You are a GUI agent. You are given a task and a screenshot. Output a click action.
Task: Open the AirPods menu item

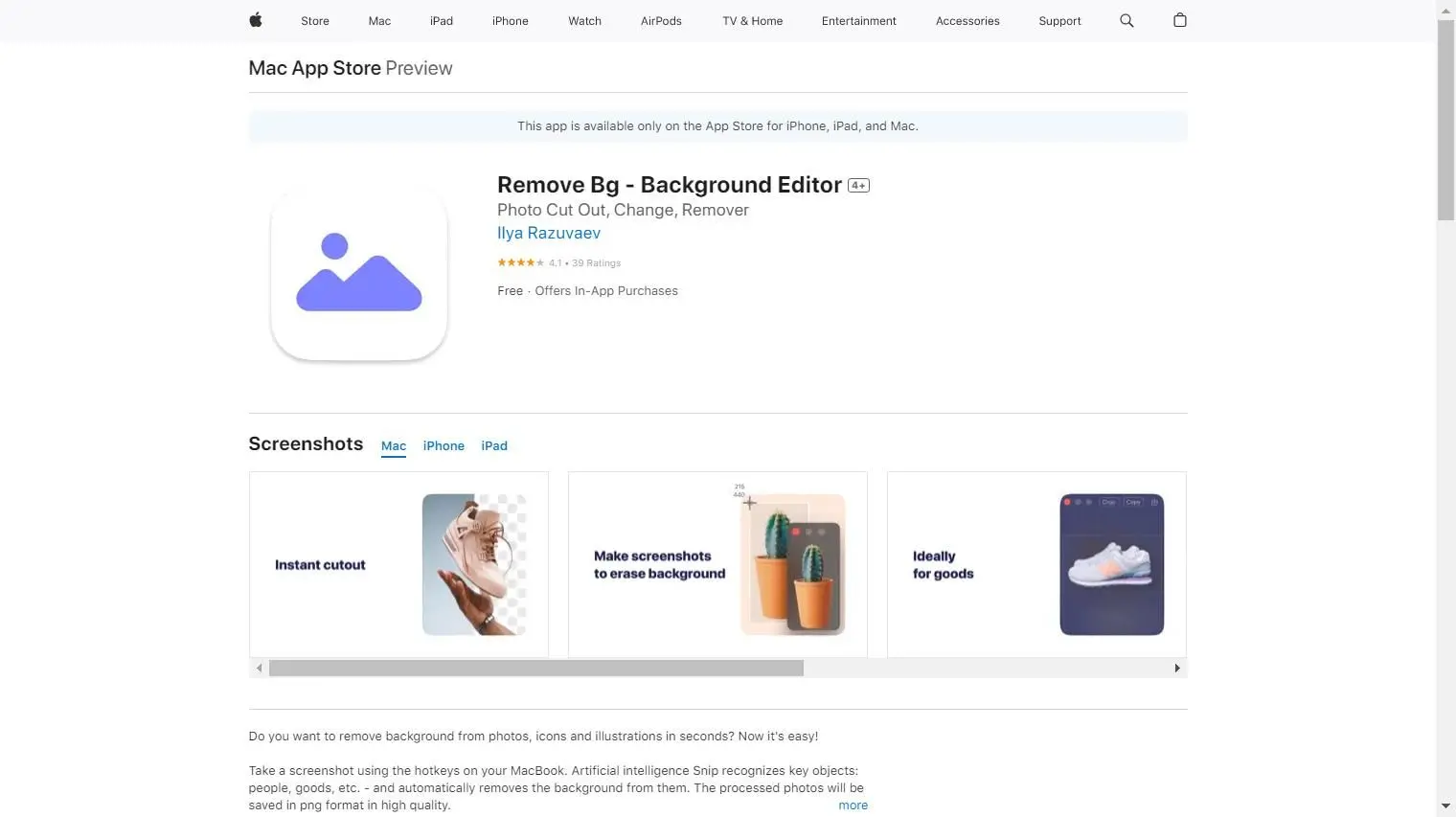[x=661, y=21]
